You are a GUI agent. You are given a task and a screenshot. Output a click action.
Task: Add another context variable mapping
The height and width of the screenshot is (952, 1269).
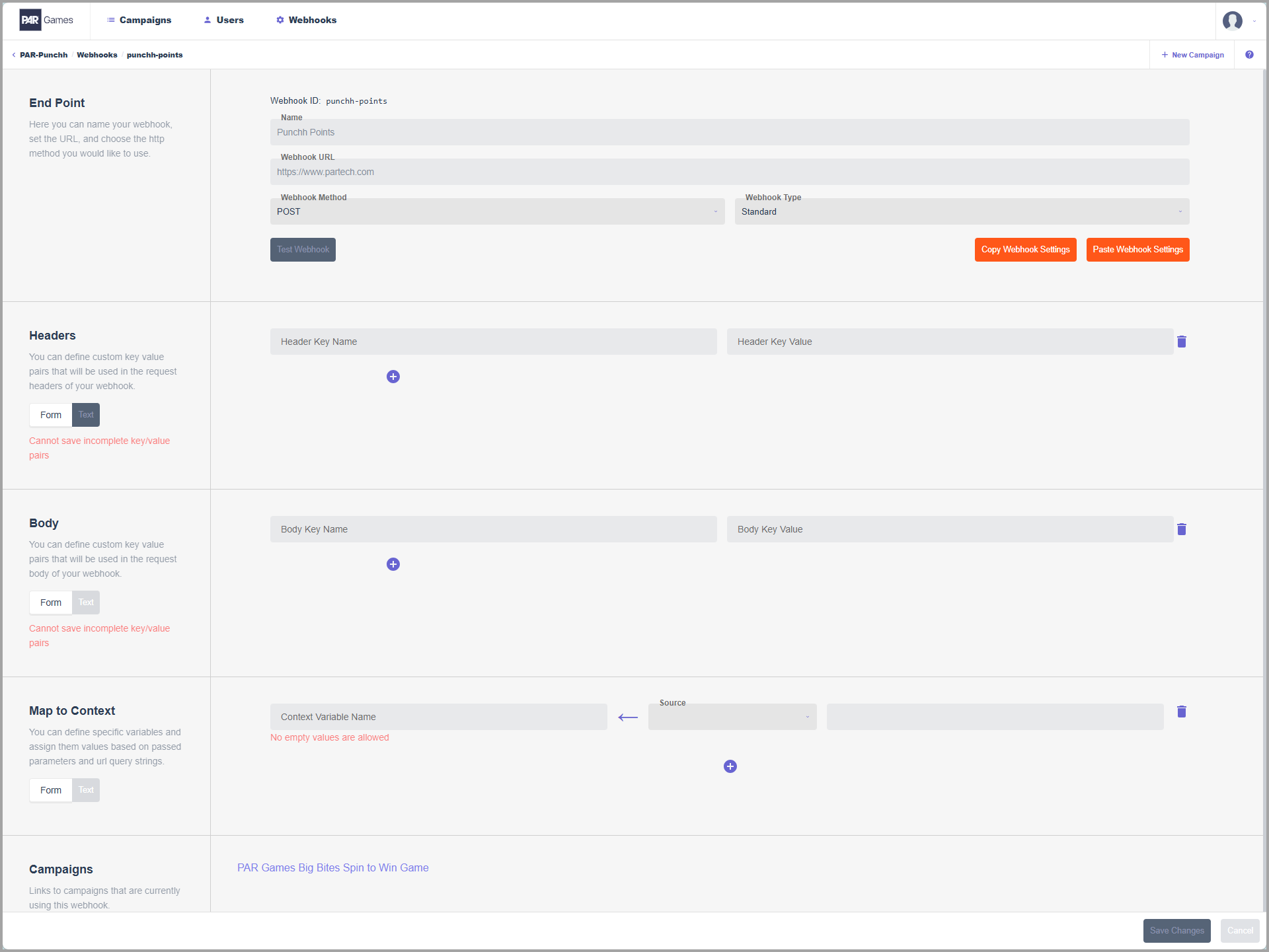[x=730, y=766]
